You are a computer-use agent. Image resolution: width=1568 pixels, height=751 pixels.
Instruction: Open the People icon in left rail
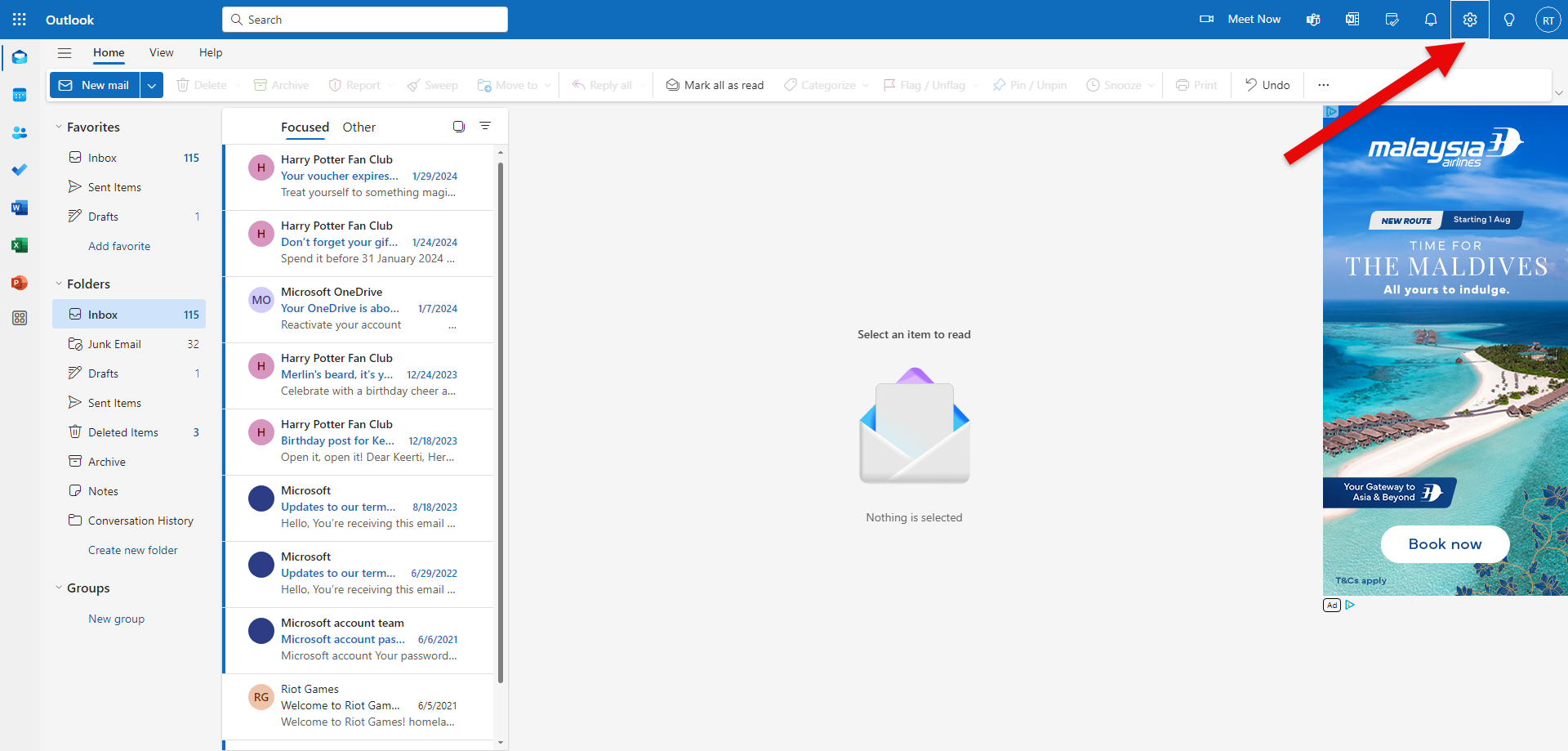20,132
